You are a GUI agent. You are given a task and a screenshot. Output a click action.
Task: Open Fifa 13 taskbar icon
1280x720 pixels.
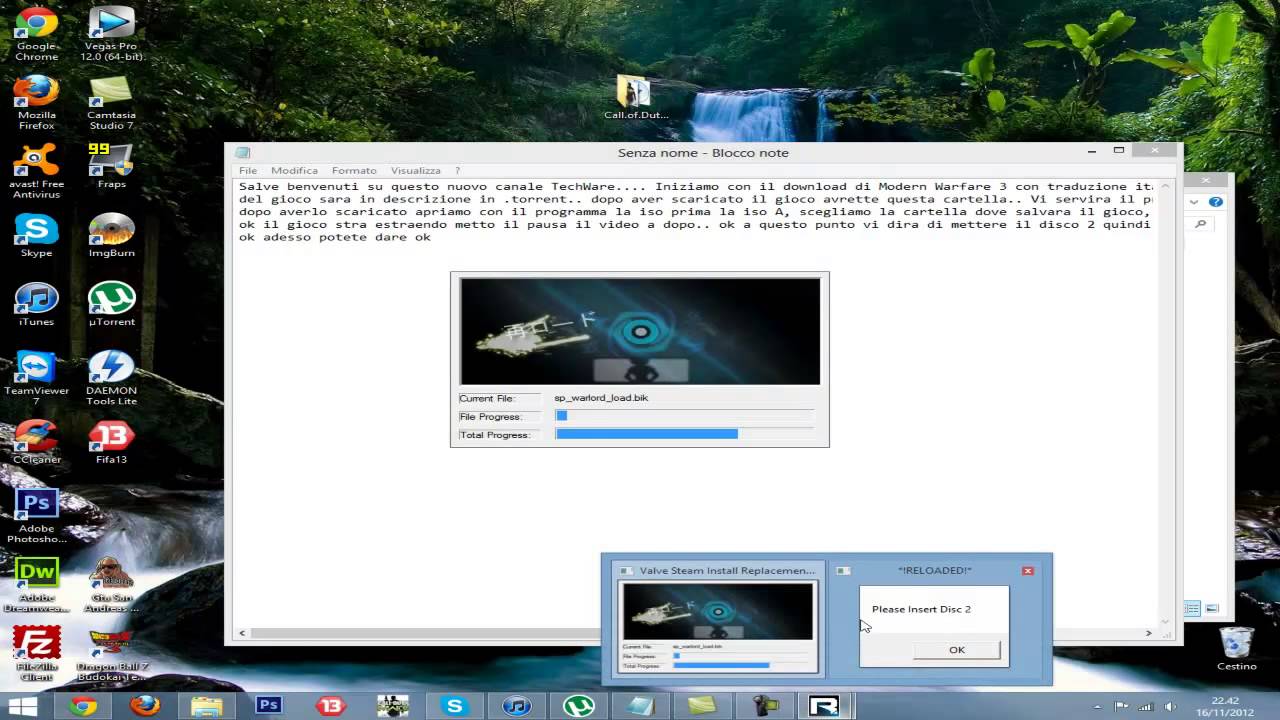point(330,706)
